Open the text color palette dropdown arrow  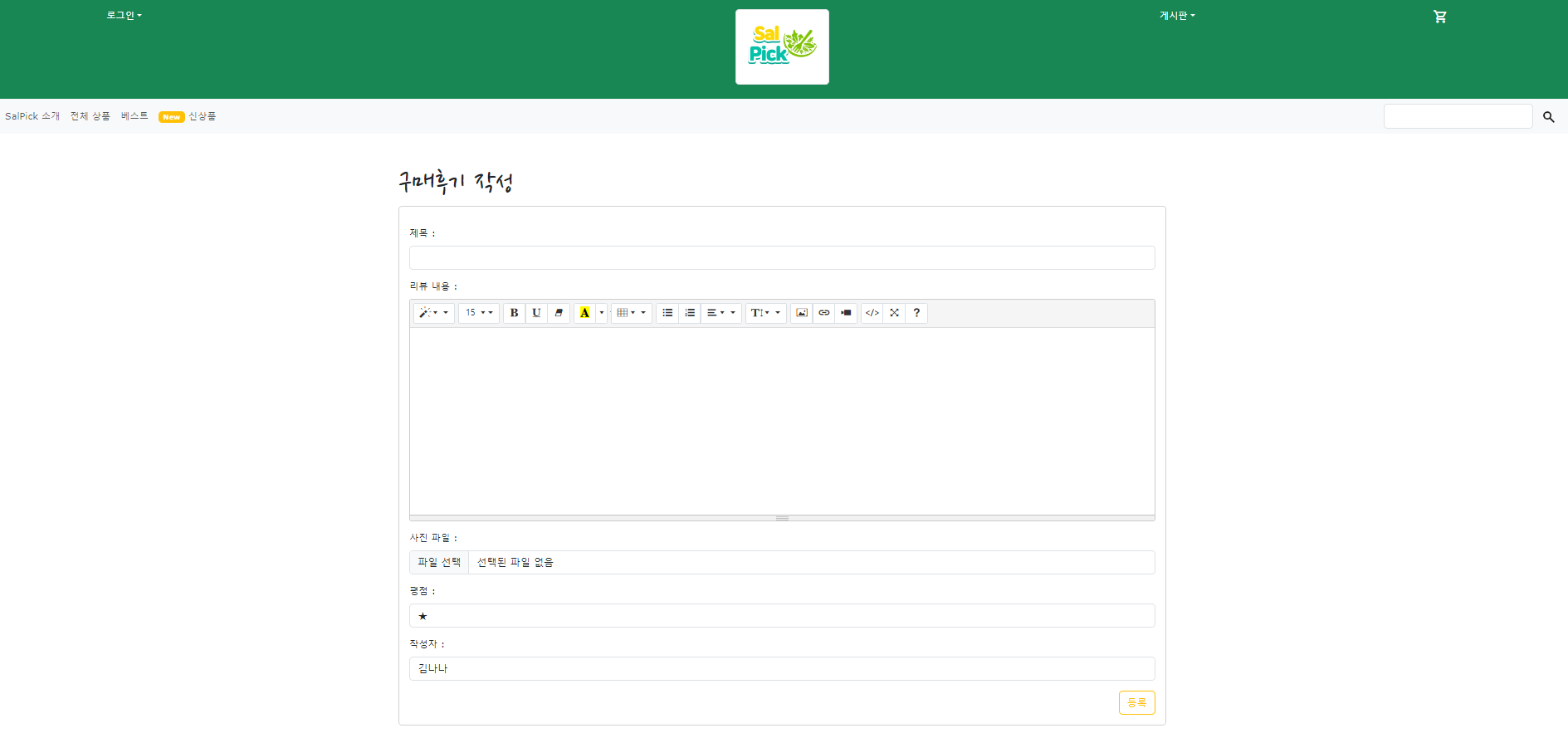602,313
